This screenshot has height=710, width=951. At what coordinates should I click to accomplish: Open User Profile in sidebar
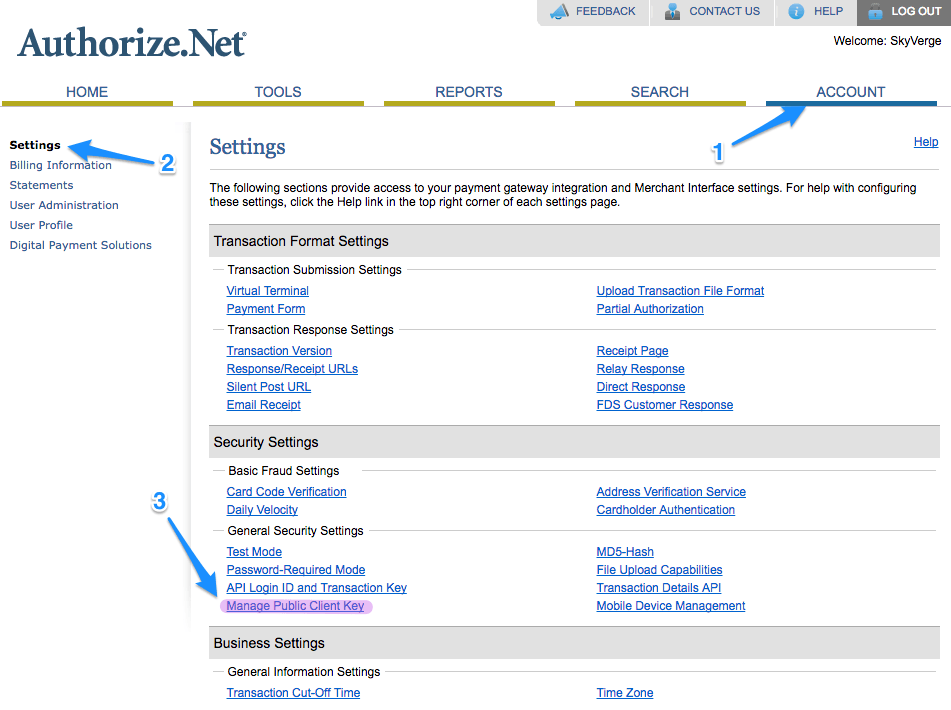pos(41,225)
